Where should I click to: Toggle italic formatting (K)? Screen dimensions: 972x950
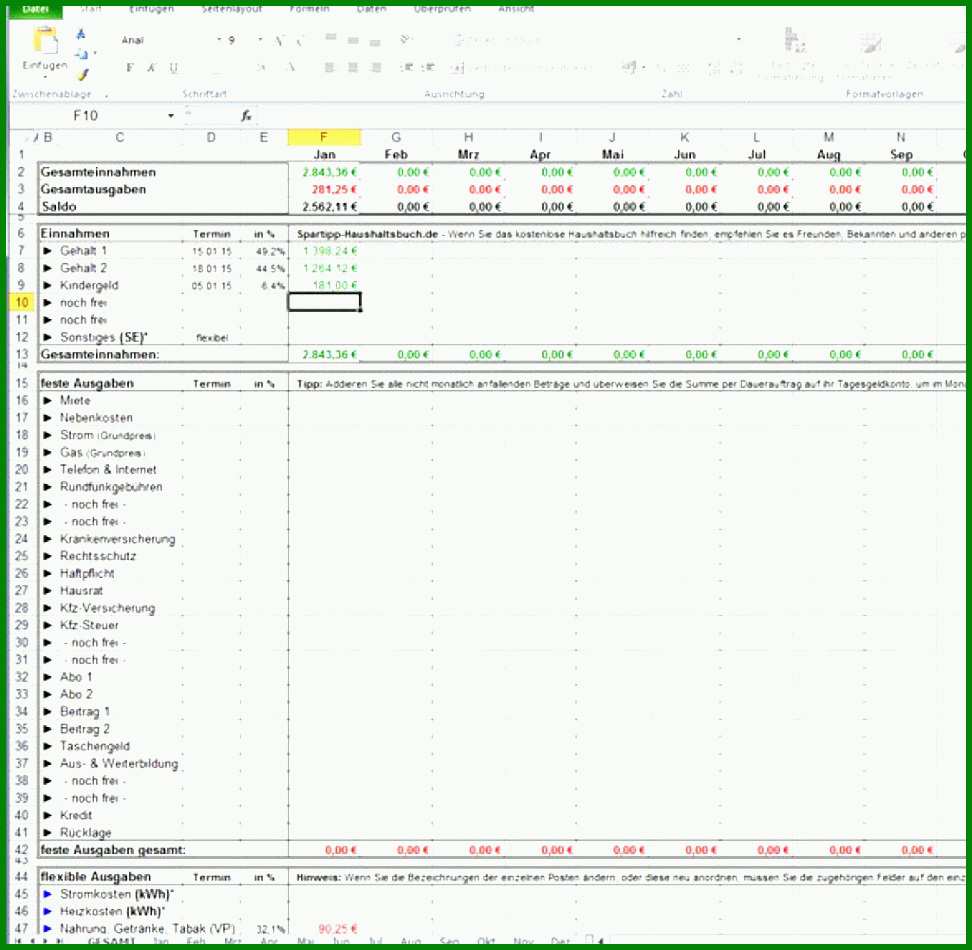(x=151, y=68)
